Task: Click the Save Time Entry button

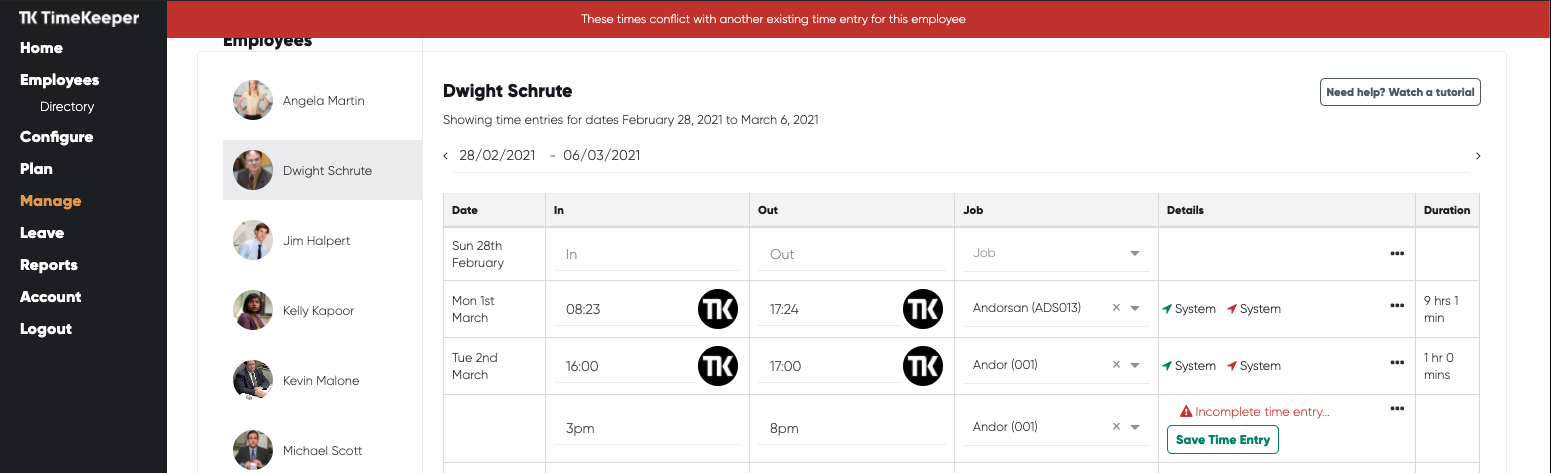Action: [x=1223, y=439]
